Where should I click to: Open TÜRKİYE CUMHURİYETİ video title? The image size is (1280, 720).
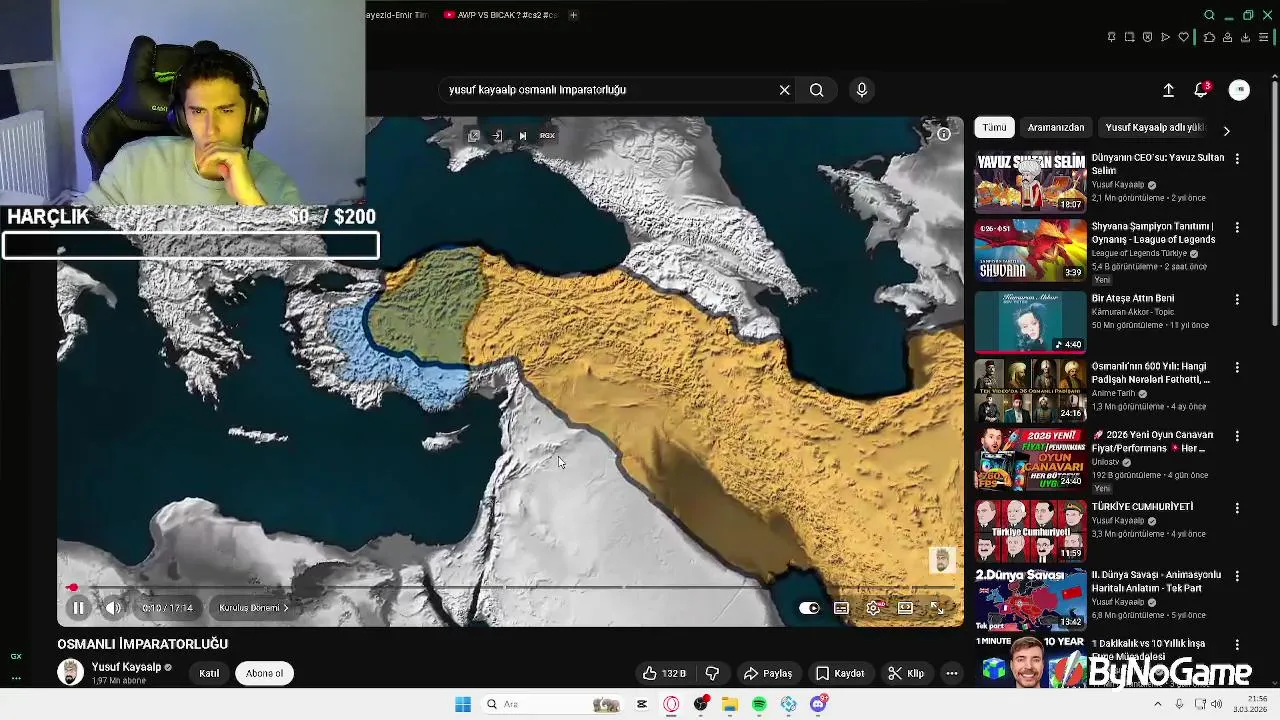click(1142, 507)
